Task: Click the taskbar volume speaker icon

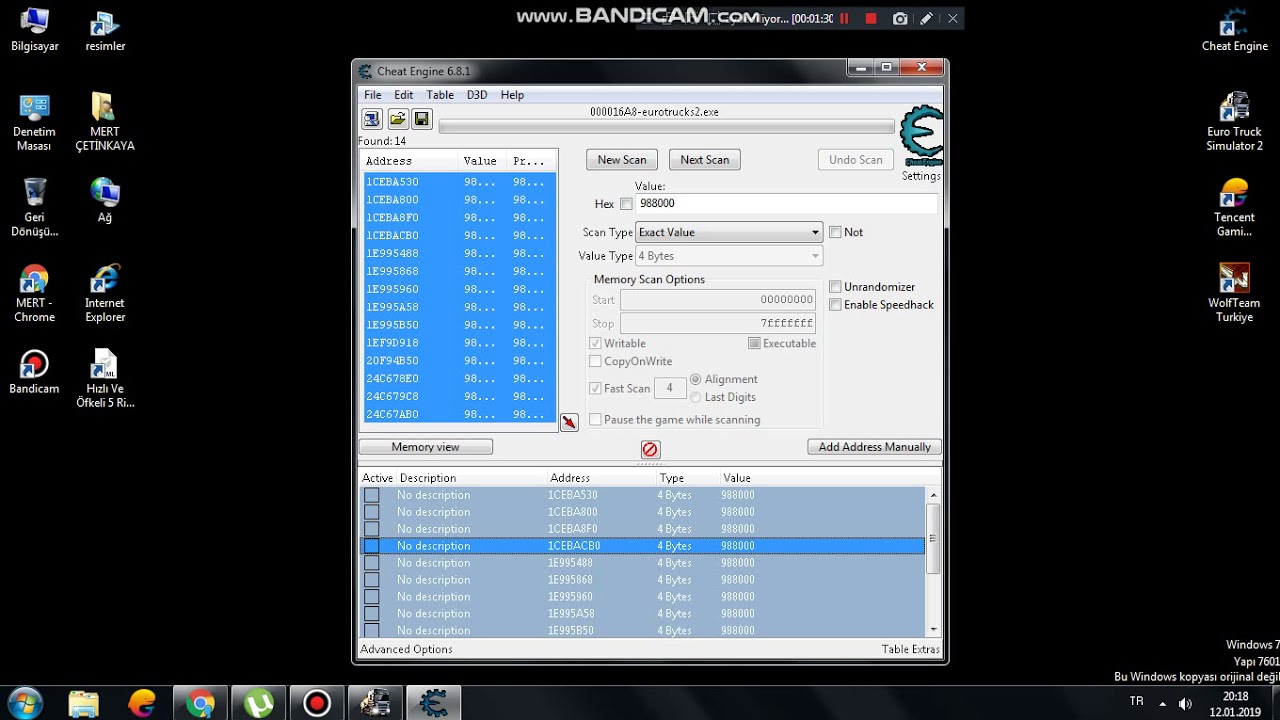Action: 1185,703
